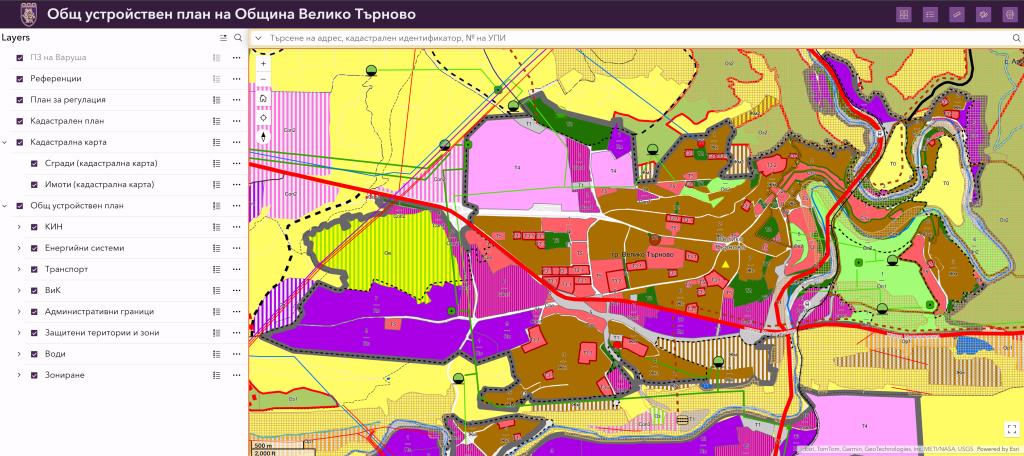Show legend for Имоти (кадастрална карта)
This screenshot has width=1024, height=456.
click(x=217, y=184)
